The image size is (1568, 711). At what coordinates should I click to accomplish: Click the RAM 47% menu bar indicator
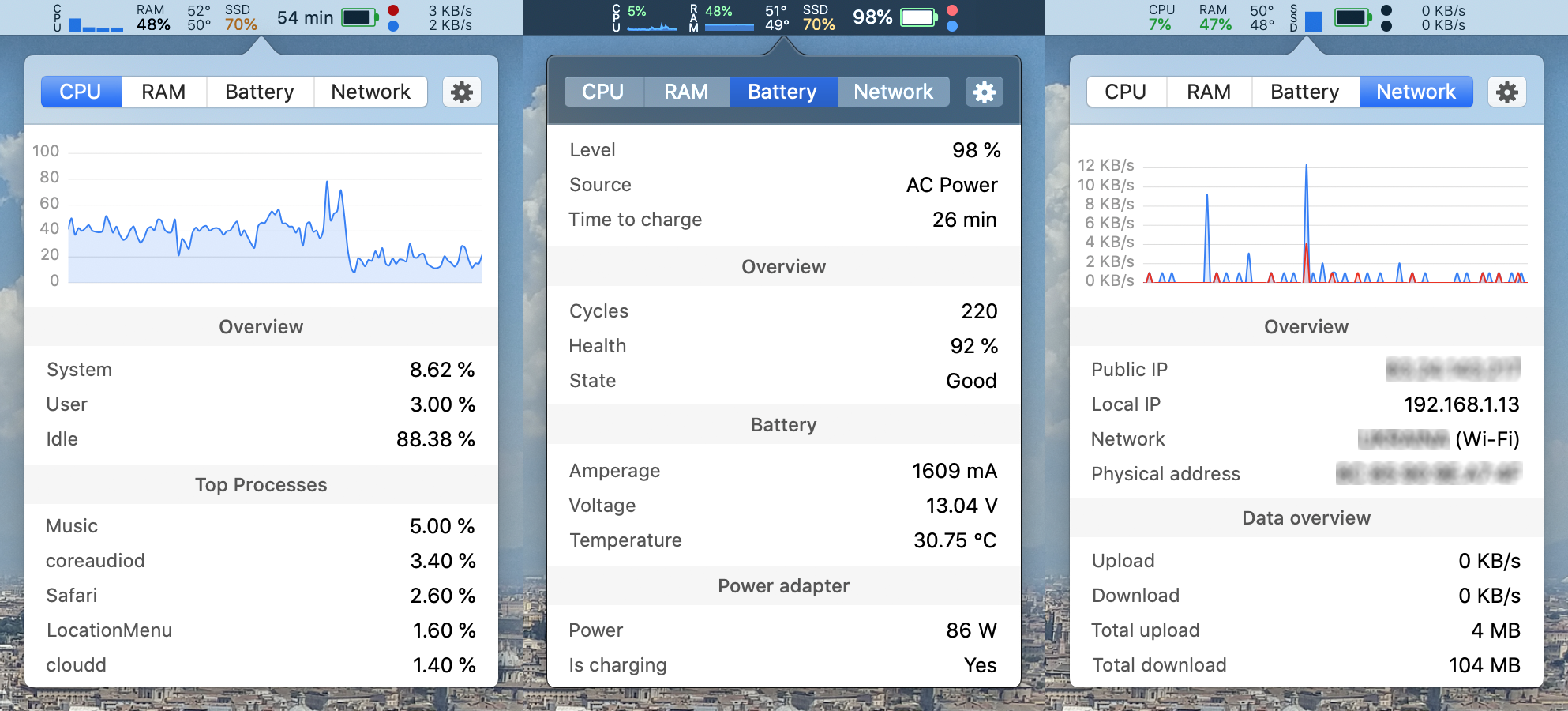[x=1214, y=17]
